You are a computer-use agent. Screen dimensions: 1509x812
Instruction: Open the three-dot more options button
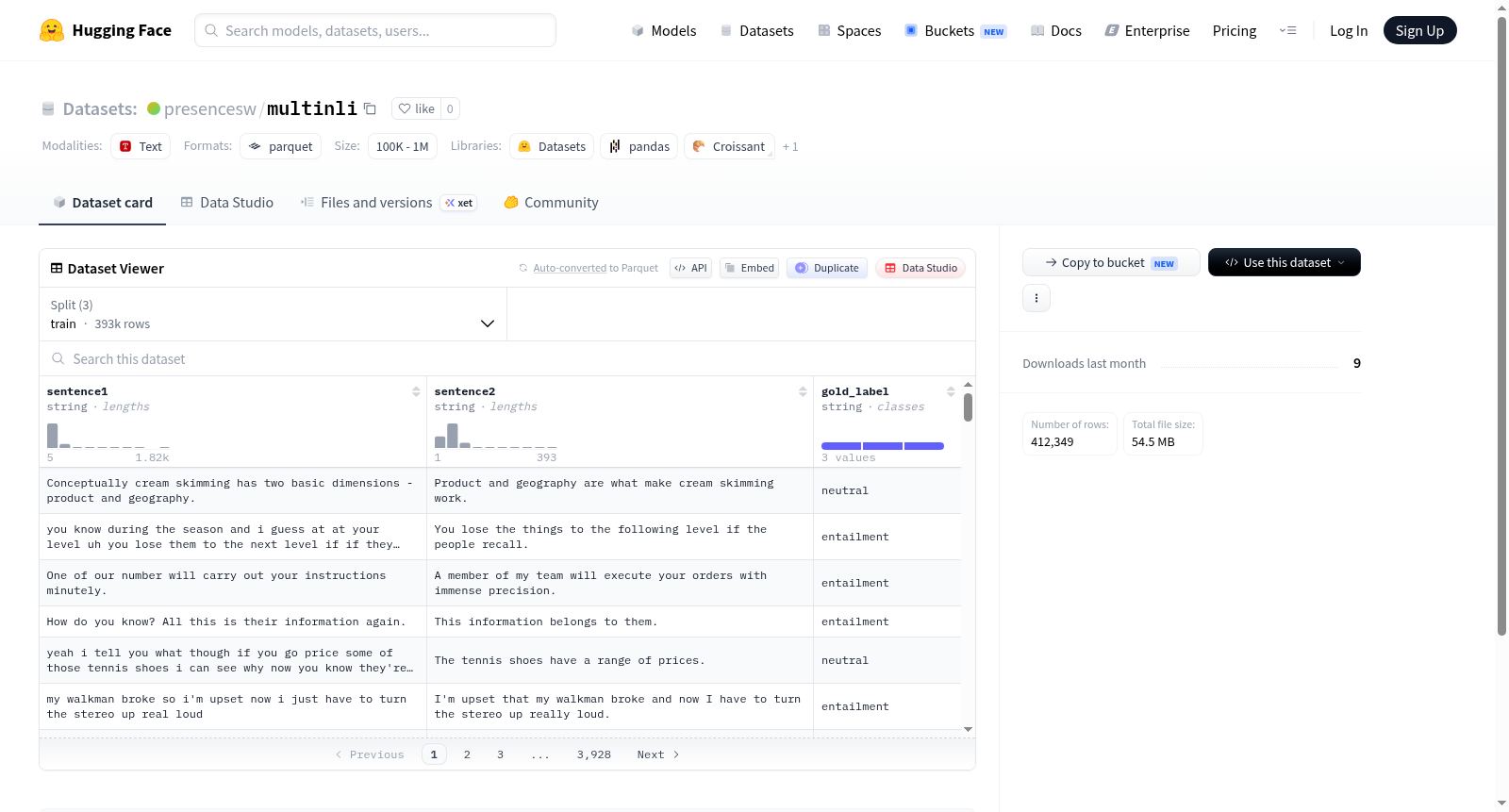pos(1036,298)
